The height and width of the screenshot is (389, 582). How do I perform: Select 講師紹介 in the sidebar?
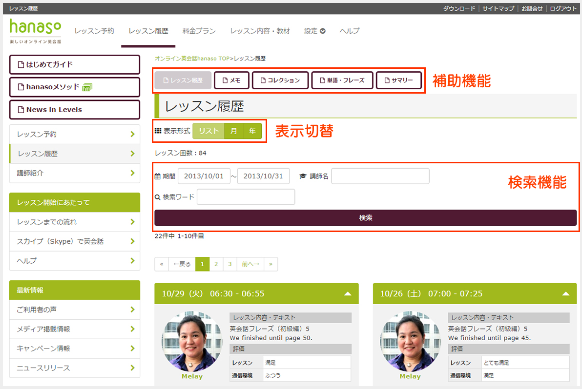pos(75,173)
